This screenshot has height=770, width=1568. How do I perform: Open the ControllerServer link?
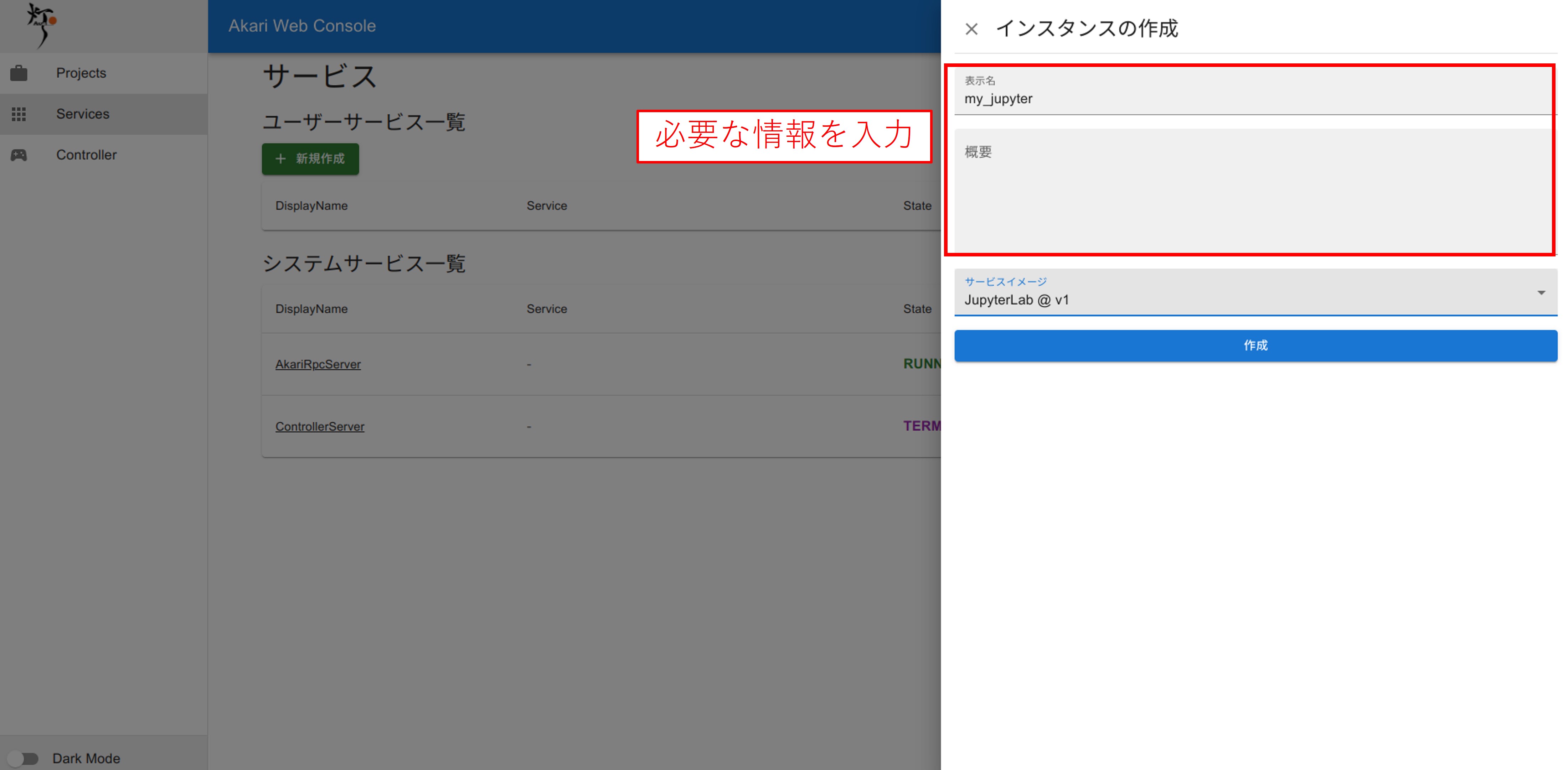[320, 426]
